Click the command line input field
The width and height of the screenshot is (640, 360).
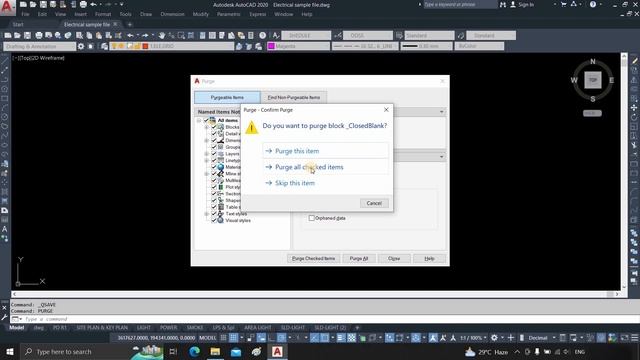tap(322, 319)
